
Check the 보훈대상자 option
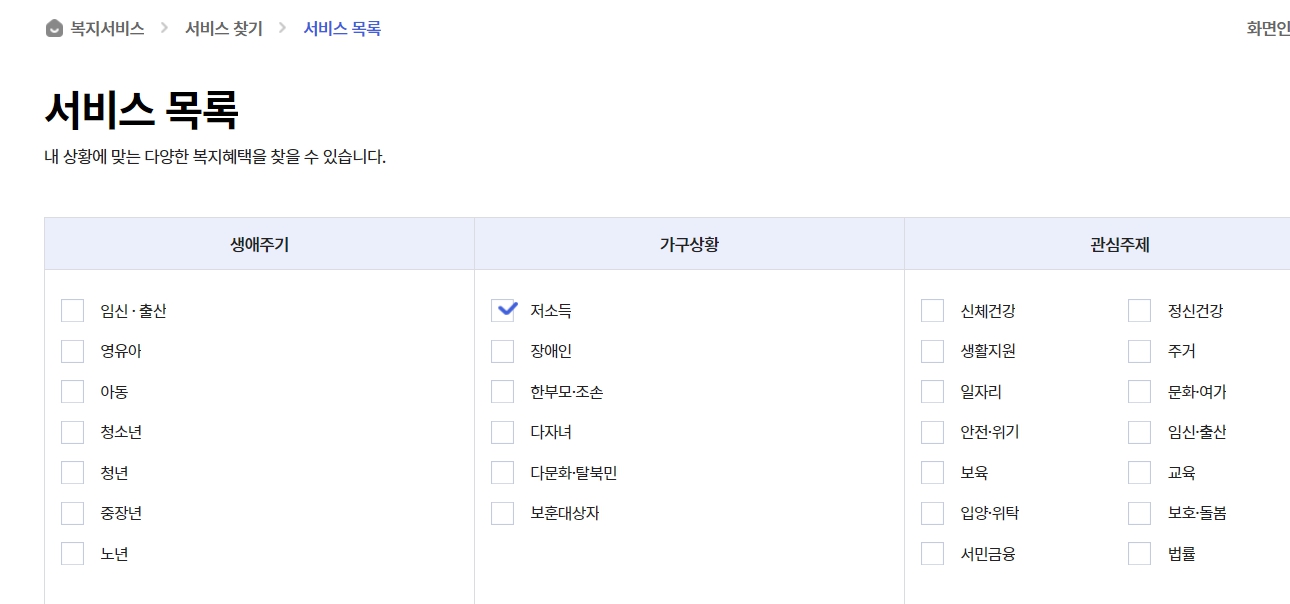pyautogui.click(x=502, y=512)
